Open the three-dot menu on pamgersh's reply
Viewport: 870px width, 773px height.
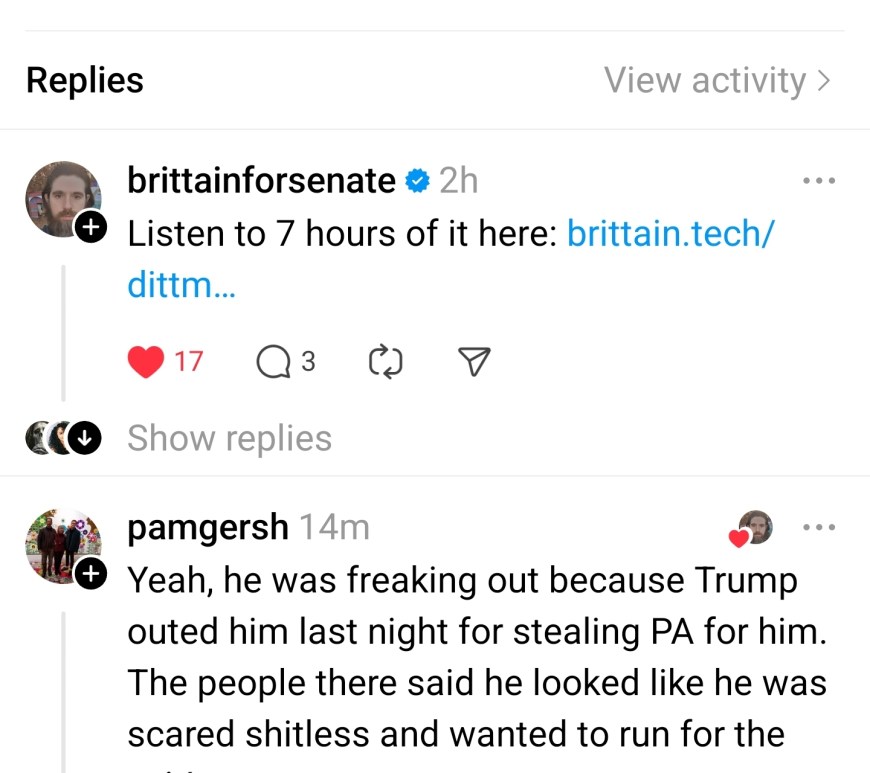click(820, 526)
